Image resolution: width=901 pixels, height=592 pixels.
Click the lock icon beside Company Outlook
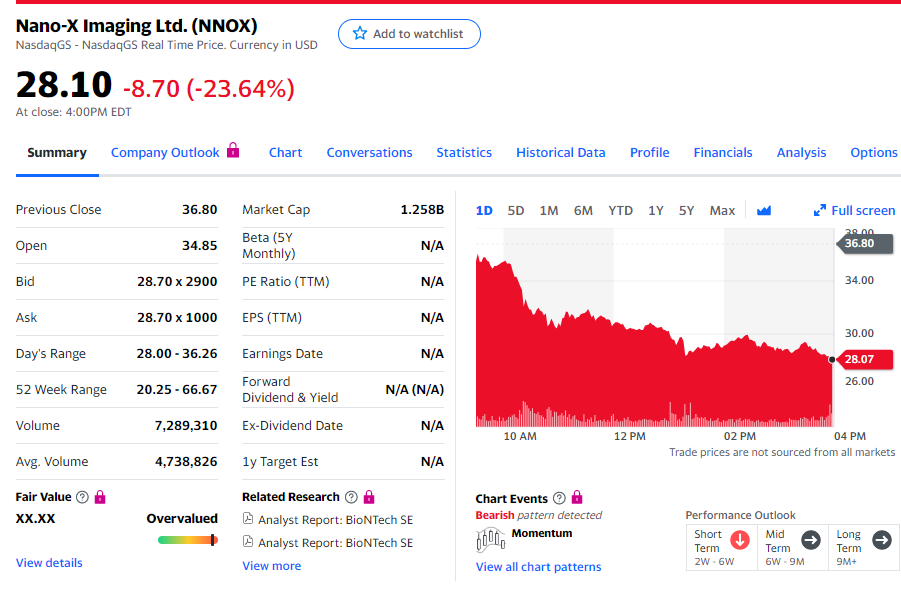click(233, 151)
